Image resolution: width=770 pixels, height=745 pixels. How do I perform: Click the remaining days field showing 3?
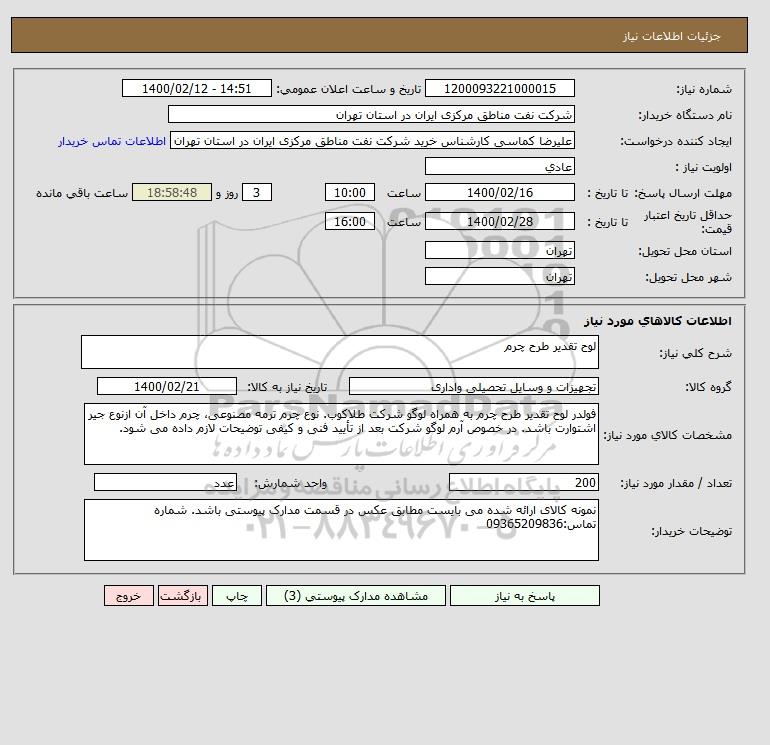(x=256, y=193)
